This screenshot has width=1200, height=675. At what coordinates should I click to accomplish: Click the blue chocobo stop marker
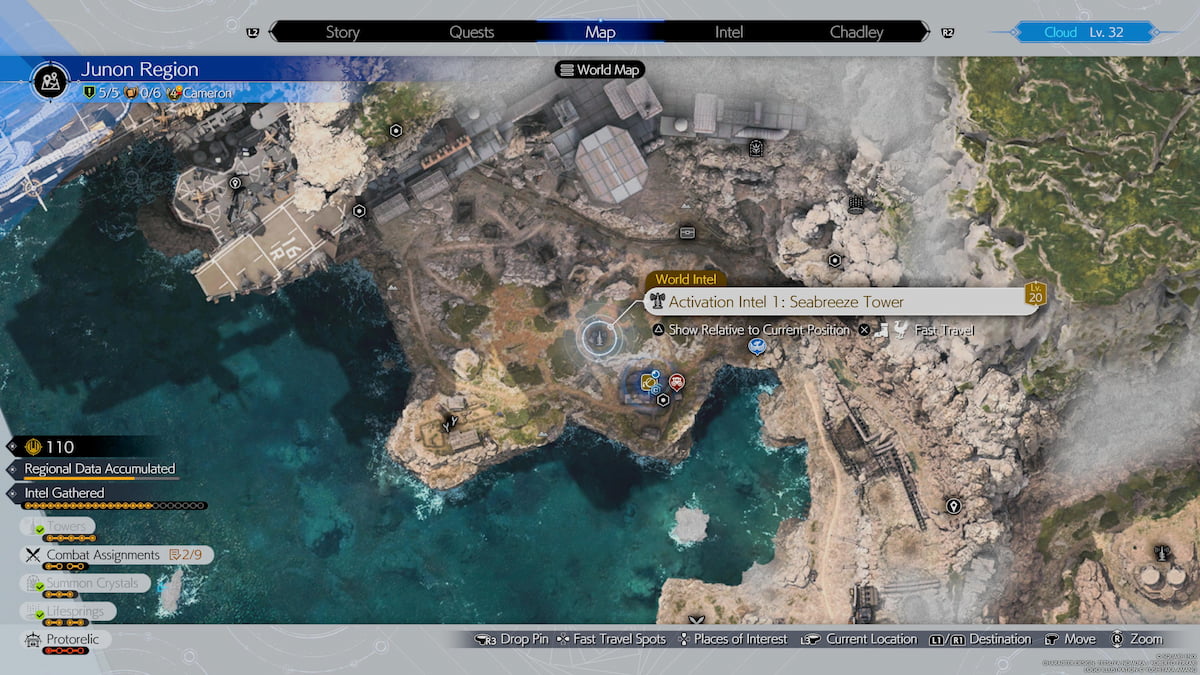(757, 346)
